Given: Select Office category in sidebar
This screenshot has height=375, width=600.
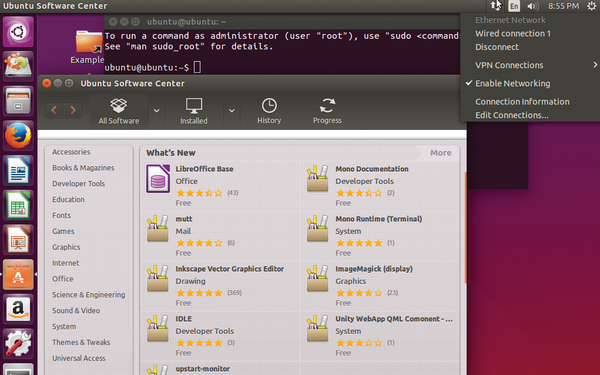Looking at the screenshot, I should tap(63, 279).
